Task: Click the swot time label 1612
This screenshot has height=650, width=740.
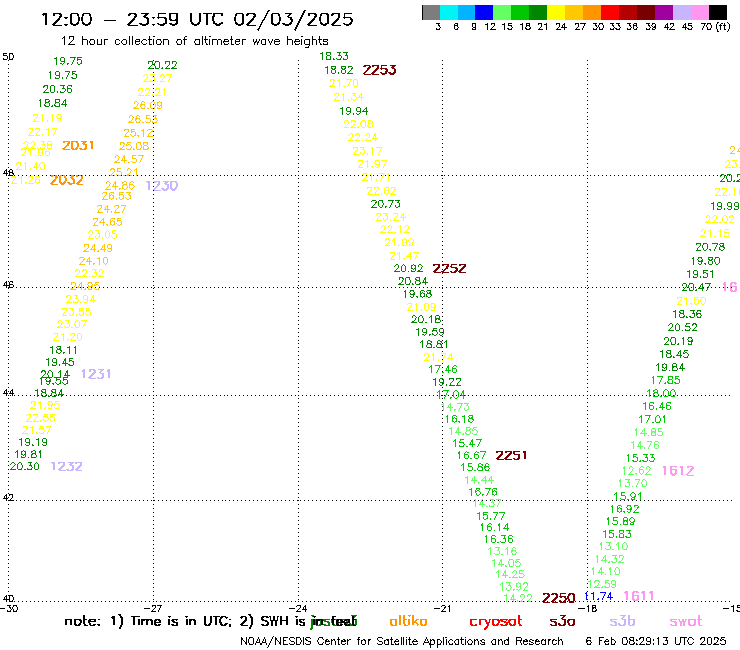Action: coord(678,471)
